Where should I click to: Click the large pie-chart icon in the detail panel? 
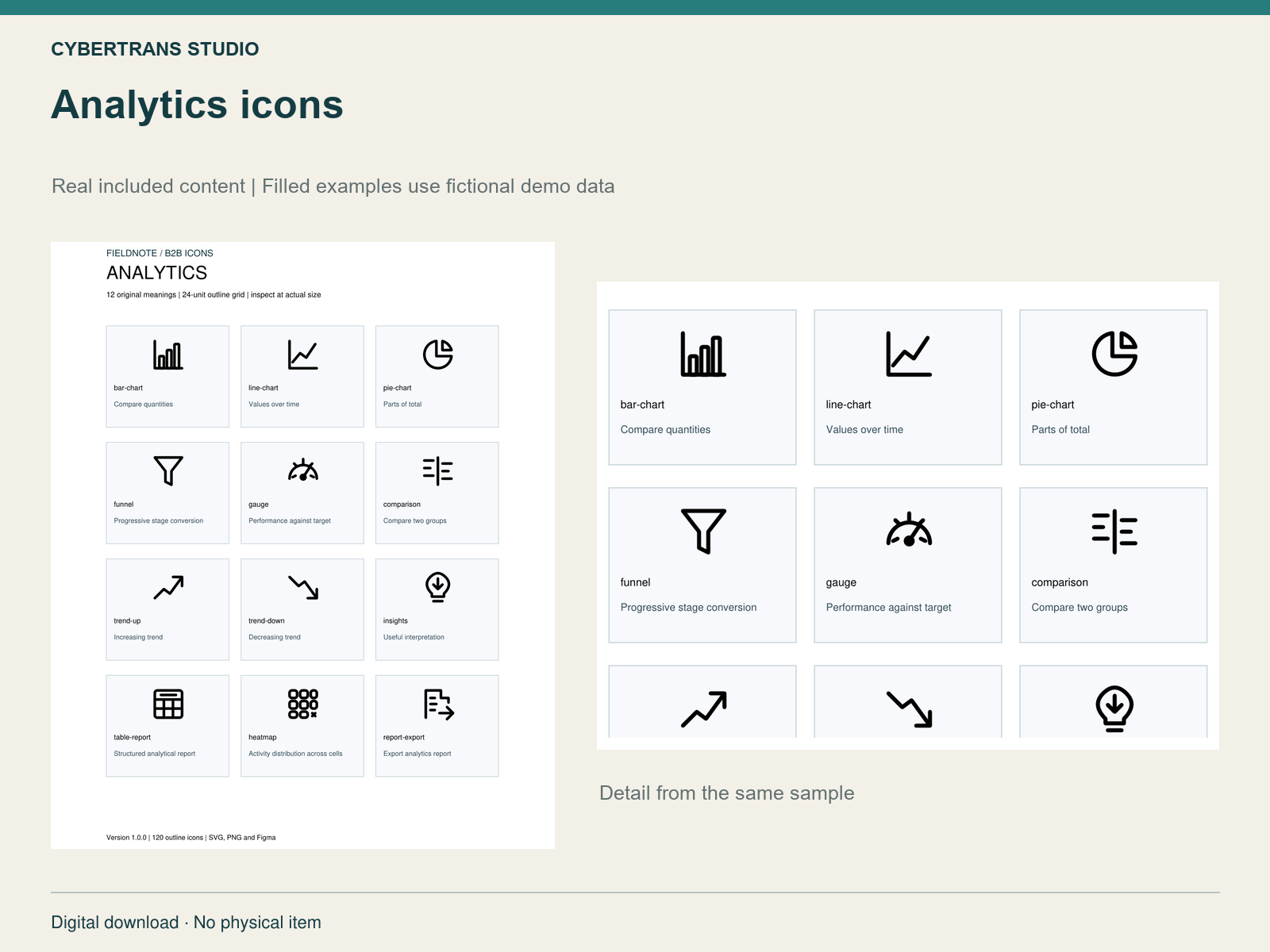[x=1114, y=354]
